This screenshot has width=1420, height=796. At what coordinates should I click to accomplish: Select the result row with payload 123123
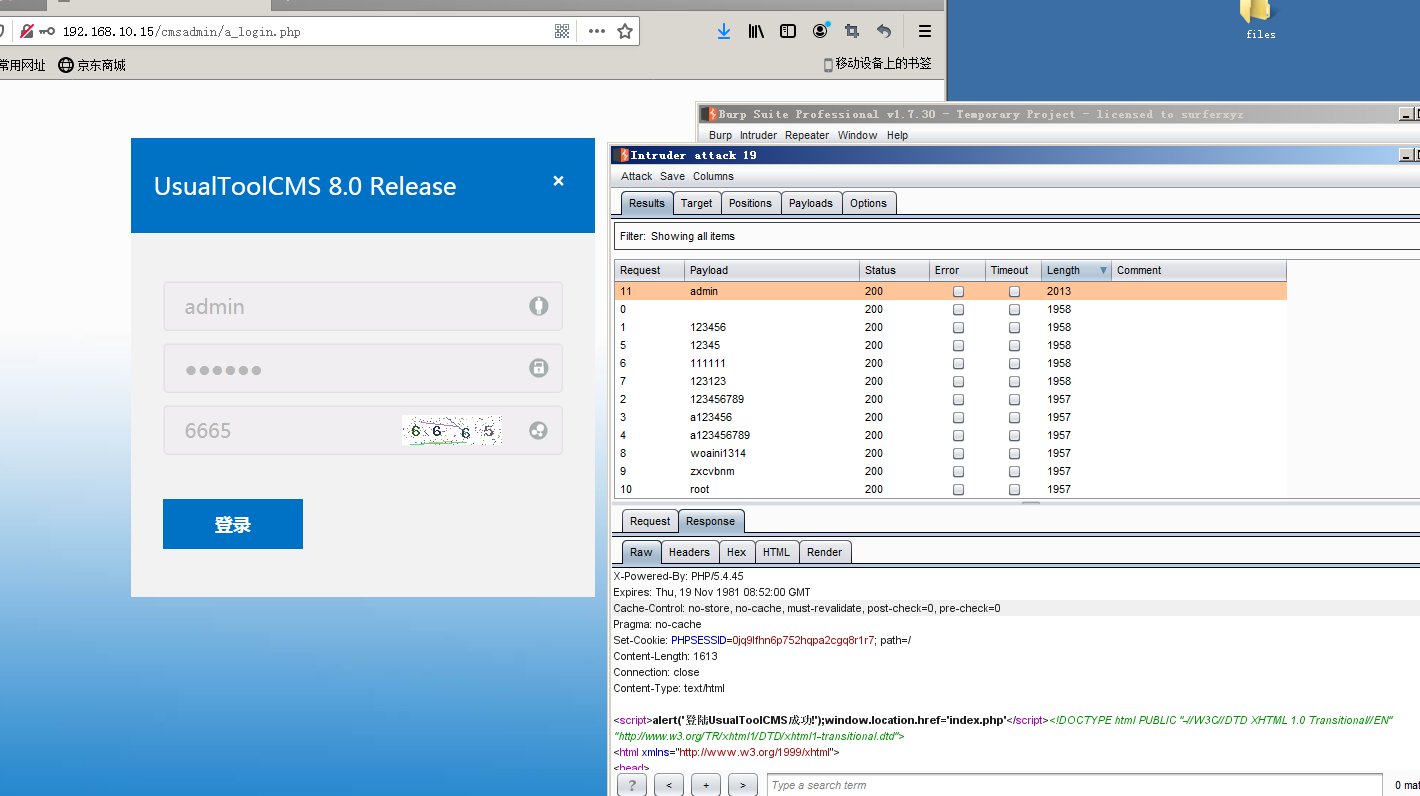tap(950, 381)
